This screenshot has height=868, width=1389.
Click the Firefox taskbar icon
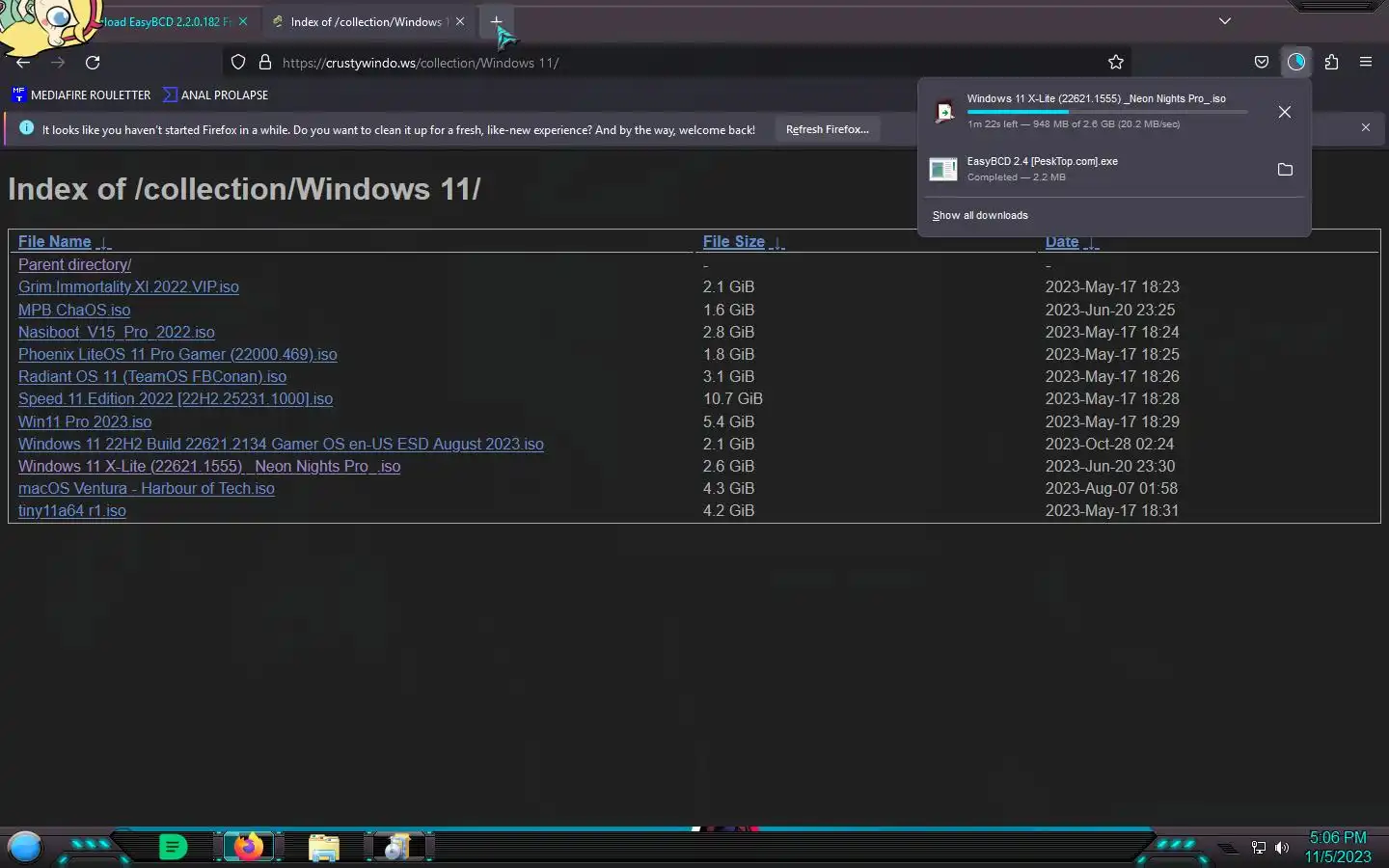coord(249,847)
